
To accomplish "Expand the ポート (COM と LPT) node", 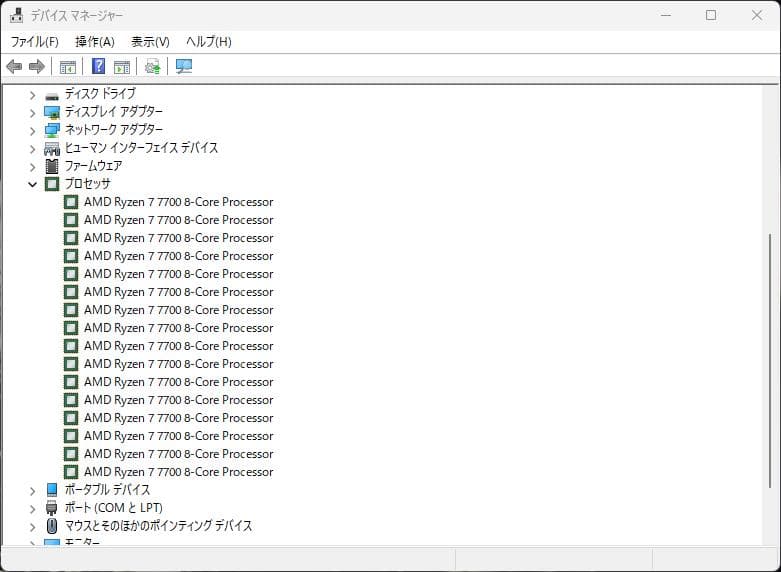I will point(32,509).
